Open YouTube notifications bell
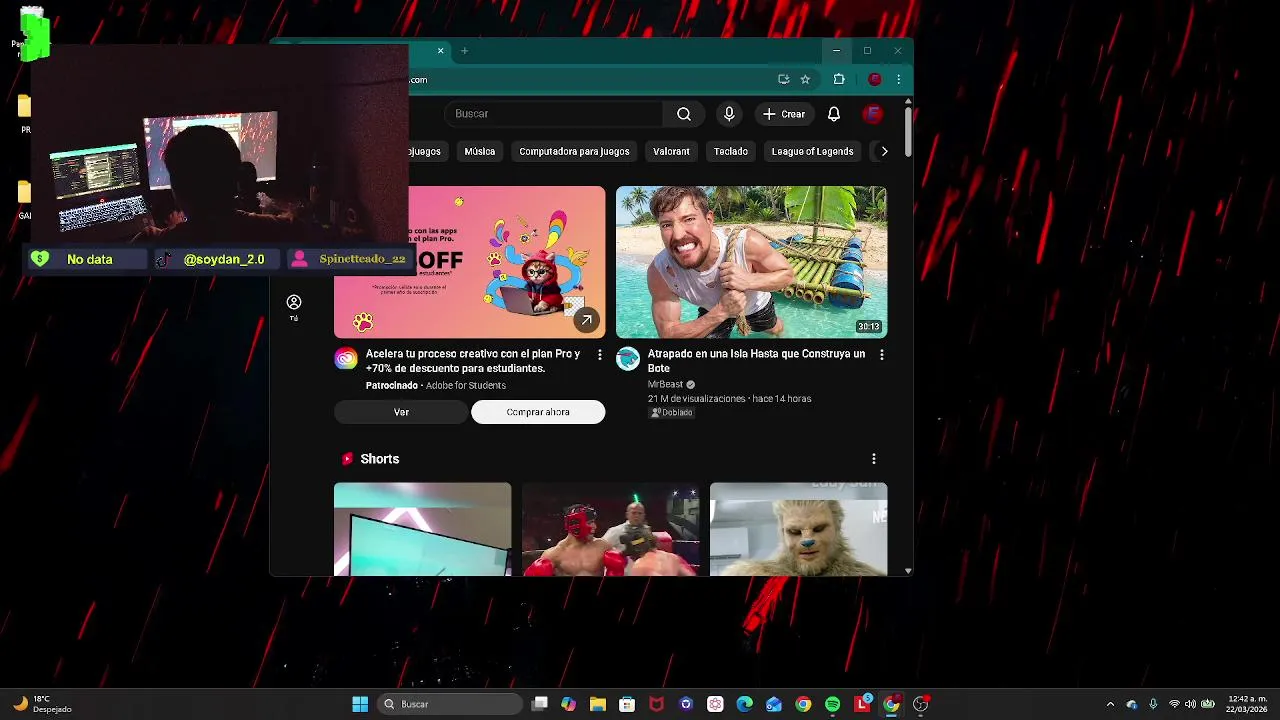This screenshot has height=720, width=1280. pos(834,114)
